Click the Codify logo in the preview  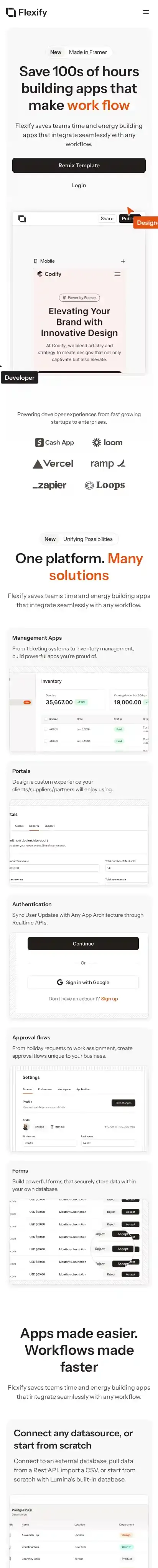[x=49, y=274]
